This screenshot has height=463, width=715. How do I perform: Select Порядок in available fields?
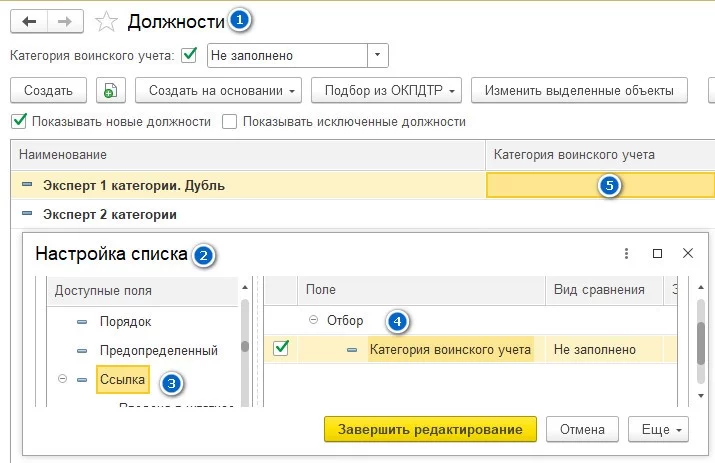[125, 322]
